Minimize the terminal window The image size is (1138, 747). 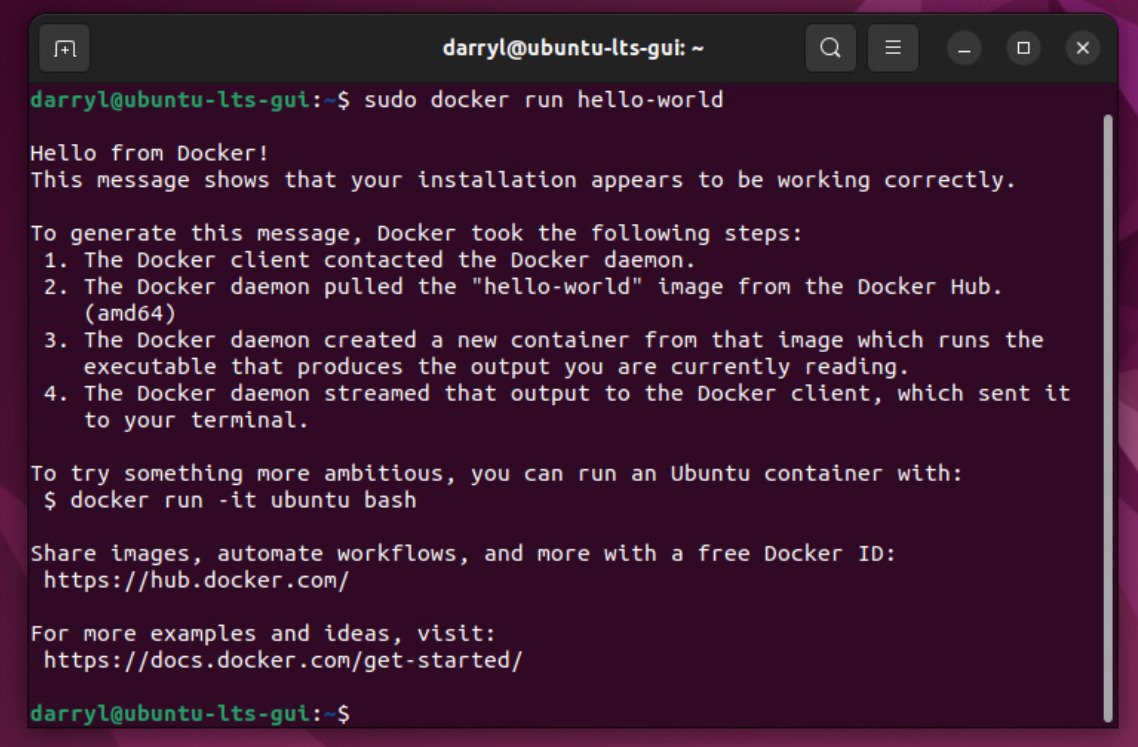[x=964, y=49]
